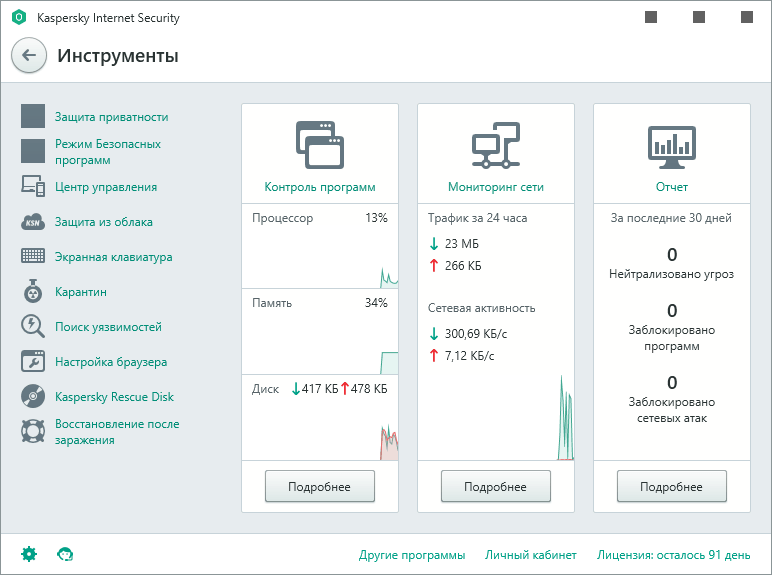Click the vulnerability search magnifier icon
Screen dimensions: 772x575
33,326
